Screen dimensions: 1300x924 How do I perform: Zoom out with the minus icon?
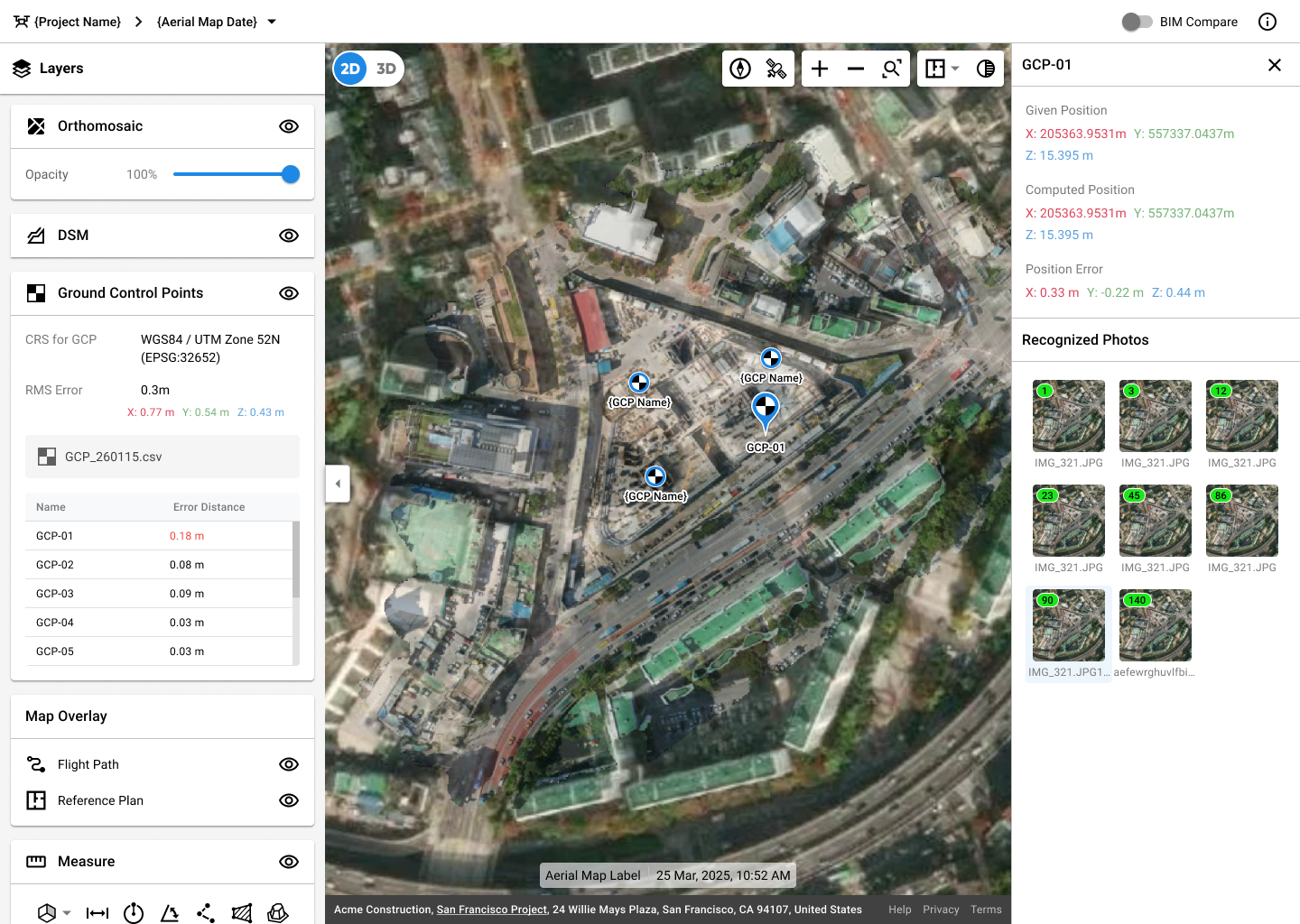856,69
